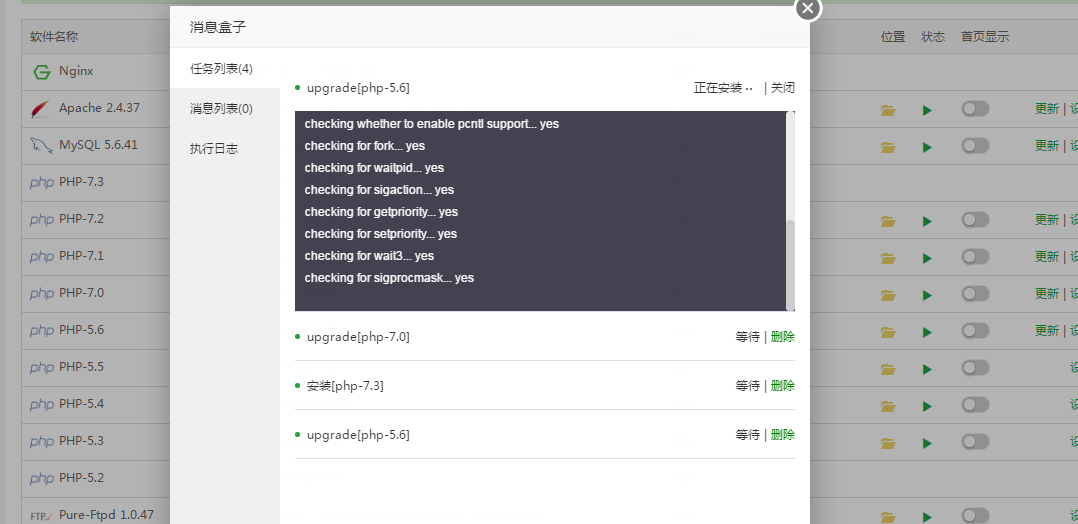Click 关闭 on the installing php-5.6 task
The height and width of the screenshot is (524, 1078).
[x=782, y=88]
